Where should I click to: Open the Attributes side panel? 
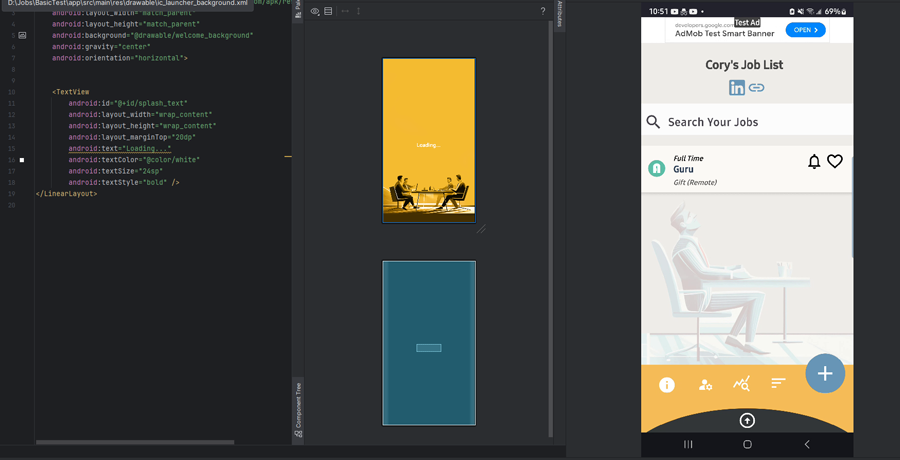click(559, 14)
